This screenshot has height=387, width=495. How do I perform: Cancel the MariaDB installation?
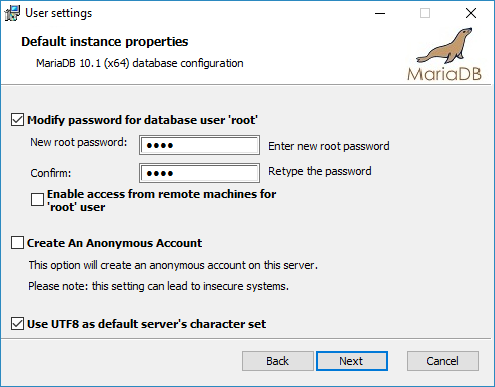pyautogui.click(x=443, y=361)
